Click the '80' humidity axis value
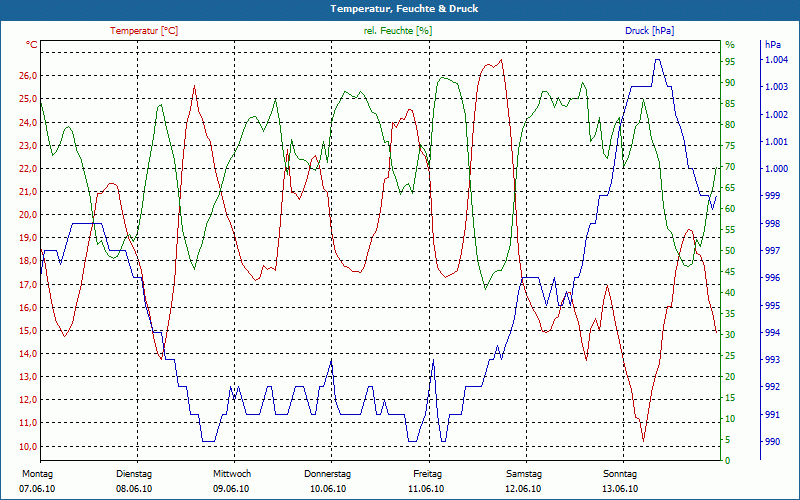 (x=730, y=124)
